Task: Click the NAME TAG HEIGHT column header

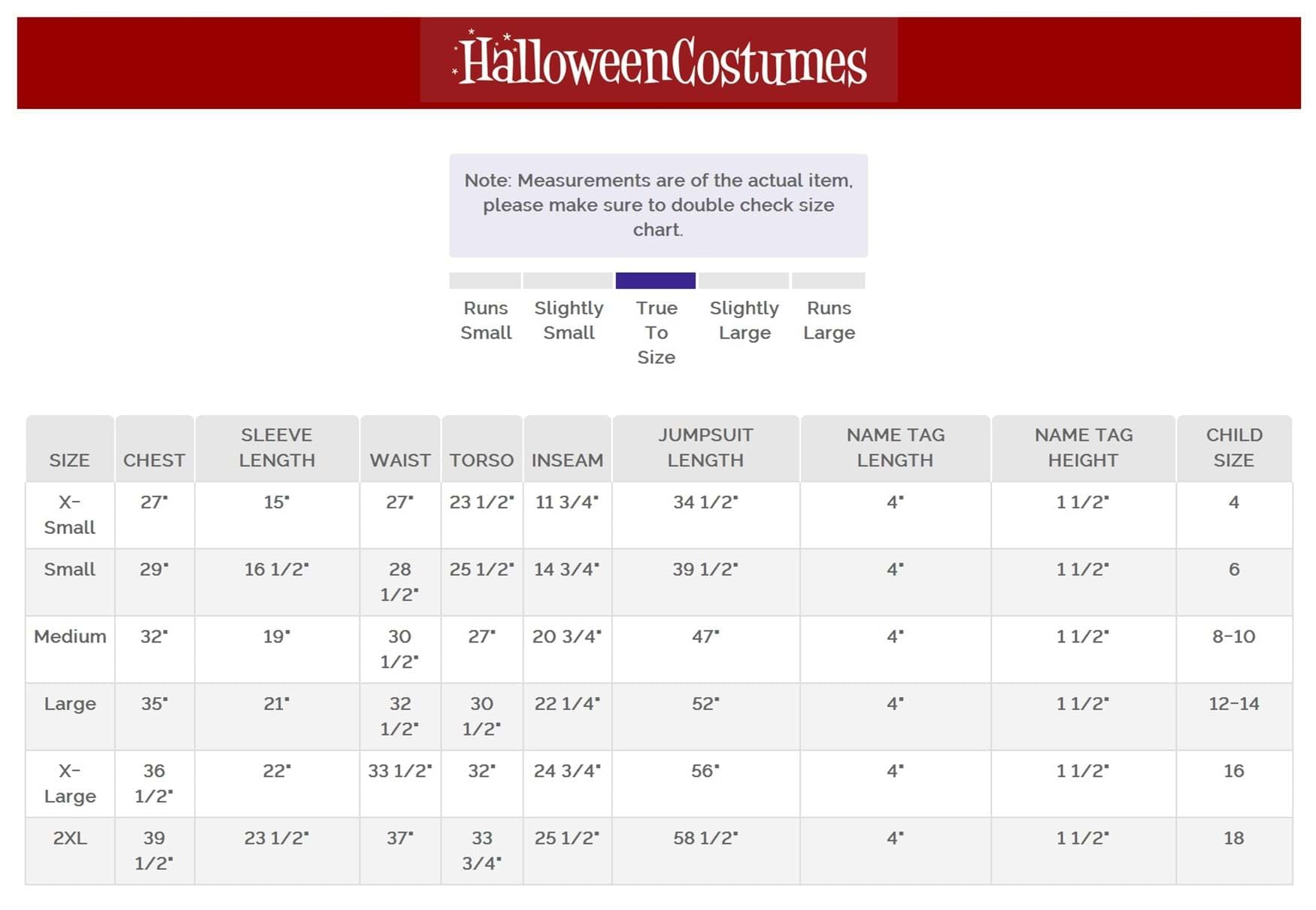Action: [1083, 447]
